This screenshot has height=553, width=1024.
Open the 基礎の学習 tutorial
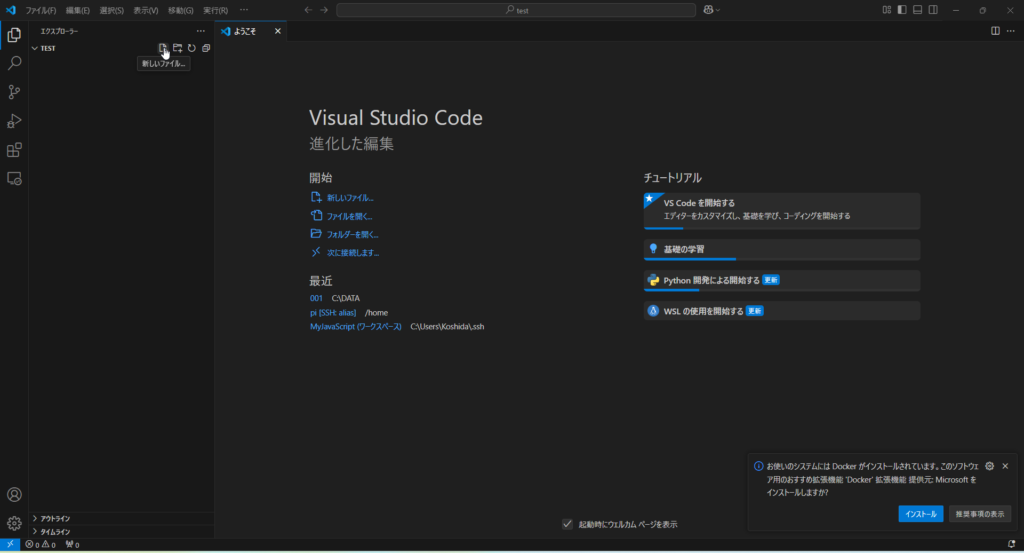click(x=782, y=249)
